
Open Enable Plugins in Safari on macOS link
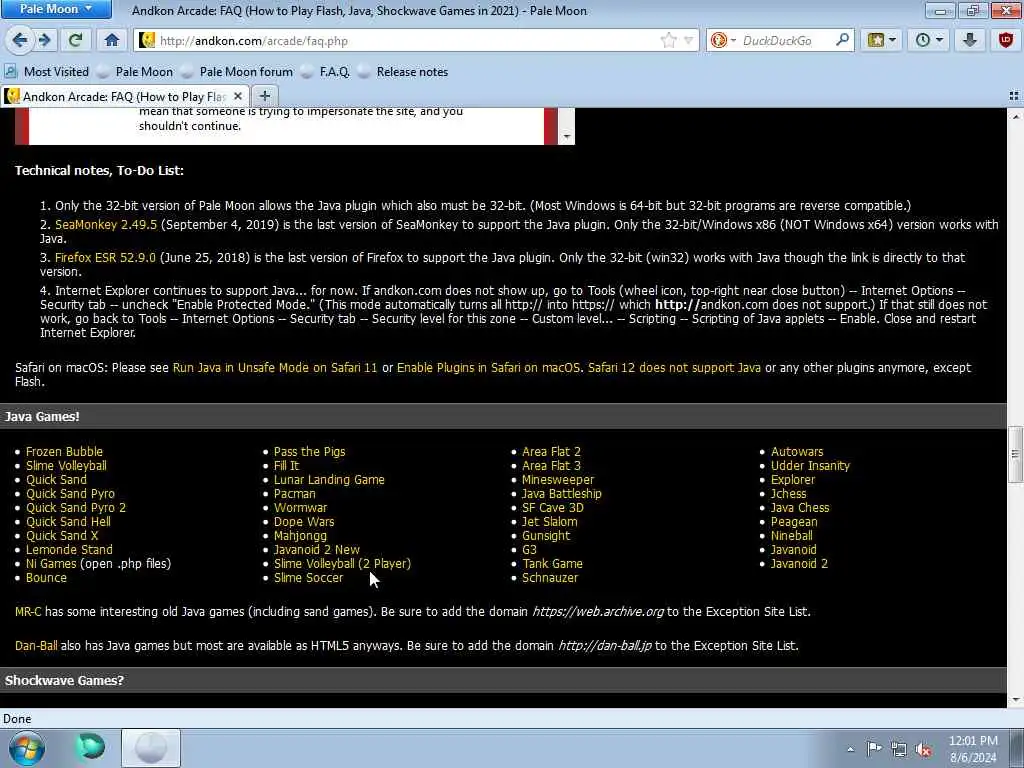click(x=488, y=368)
